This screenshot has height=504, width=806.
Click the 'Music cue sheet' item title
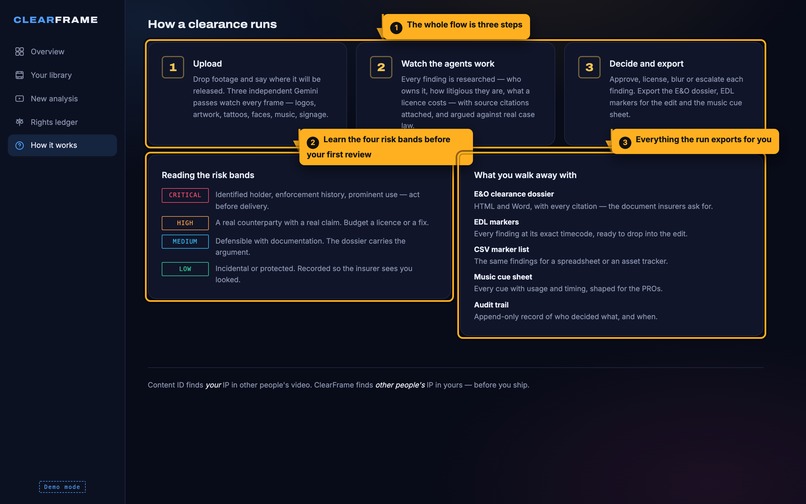click(503, 277)
